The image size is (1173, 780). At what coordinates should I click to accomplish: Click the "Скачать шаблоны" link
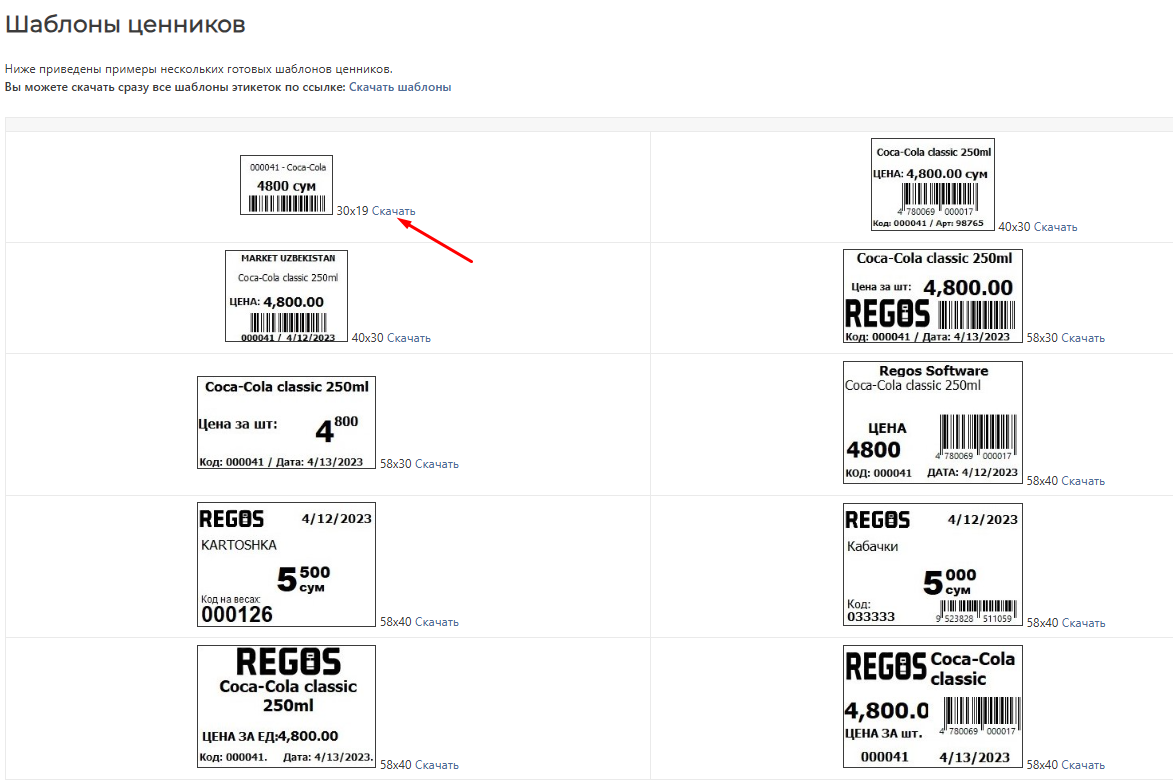[400, 87]
